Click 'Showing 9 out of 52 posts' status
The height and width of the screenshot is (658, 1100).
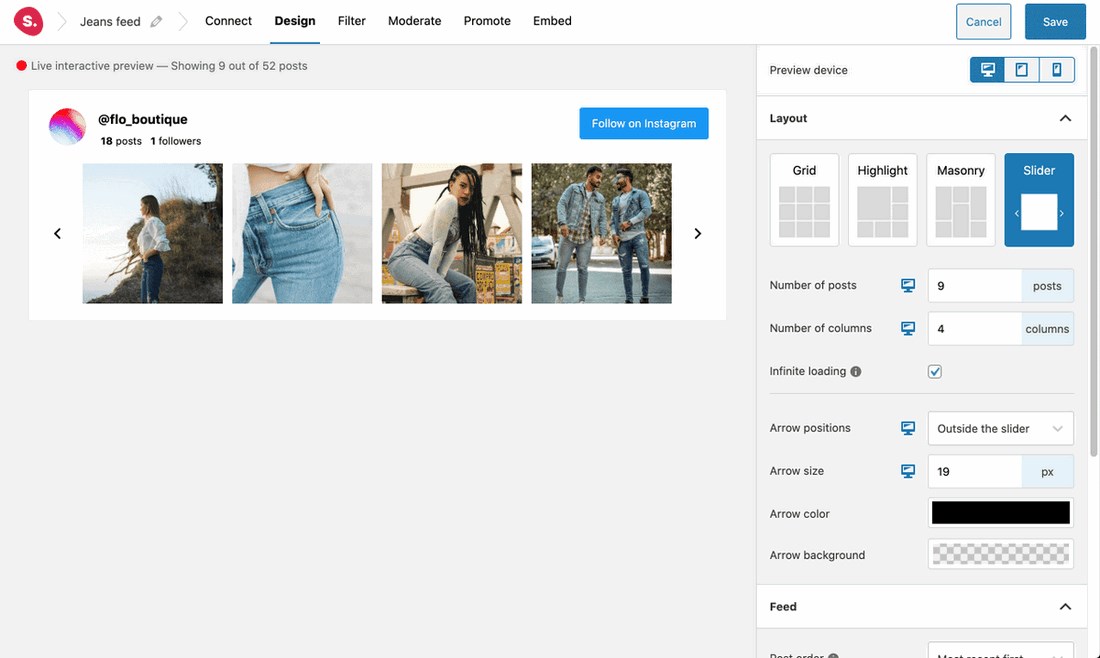(x=239, y=66)
